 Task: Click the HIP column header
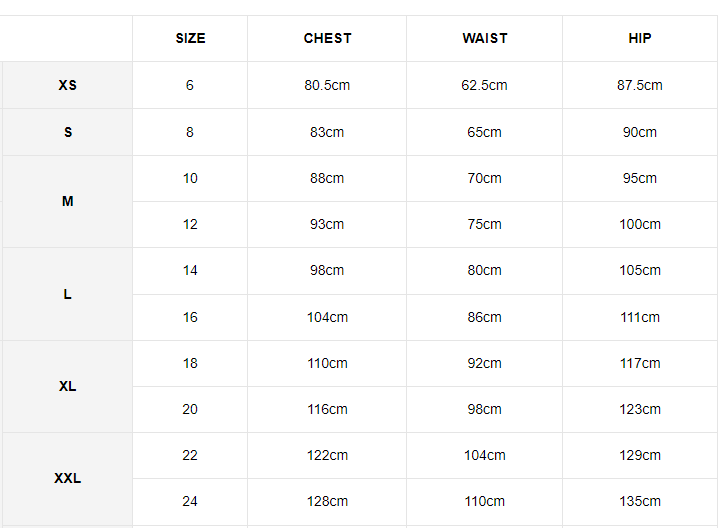[640, 38]
